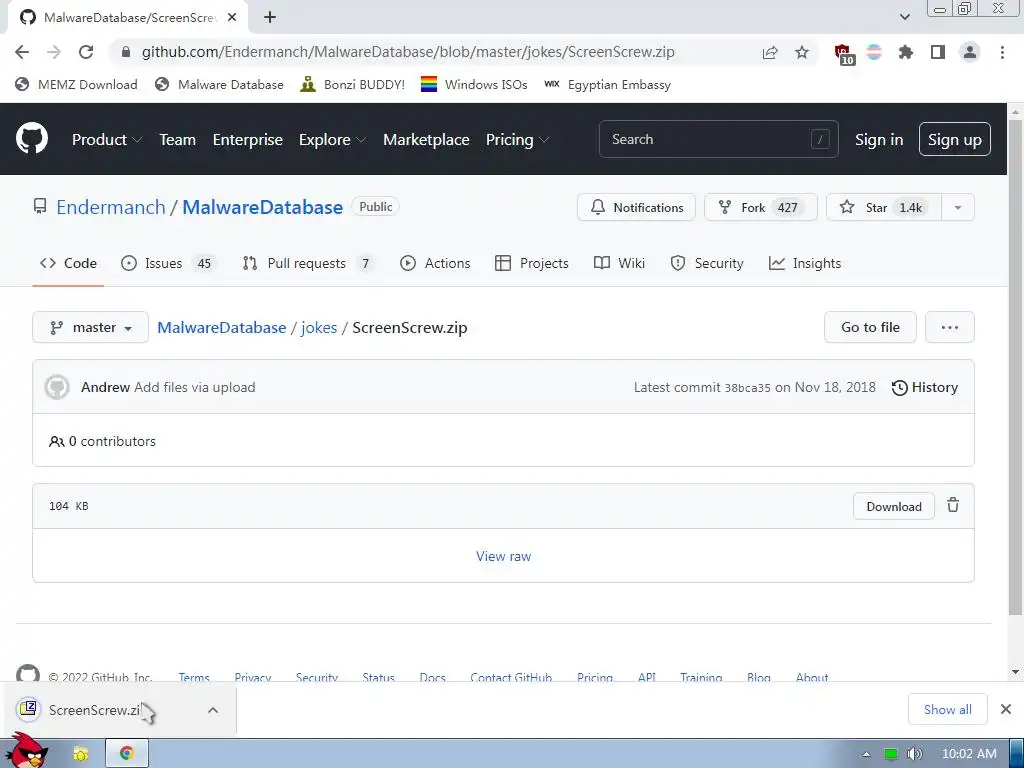
Task: Open the Projects tab
Action: click(532, 263)
